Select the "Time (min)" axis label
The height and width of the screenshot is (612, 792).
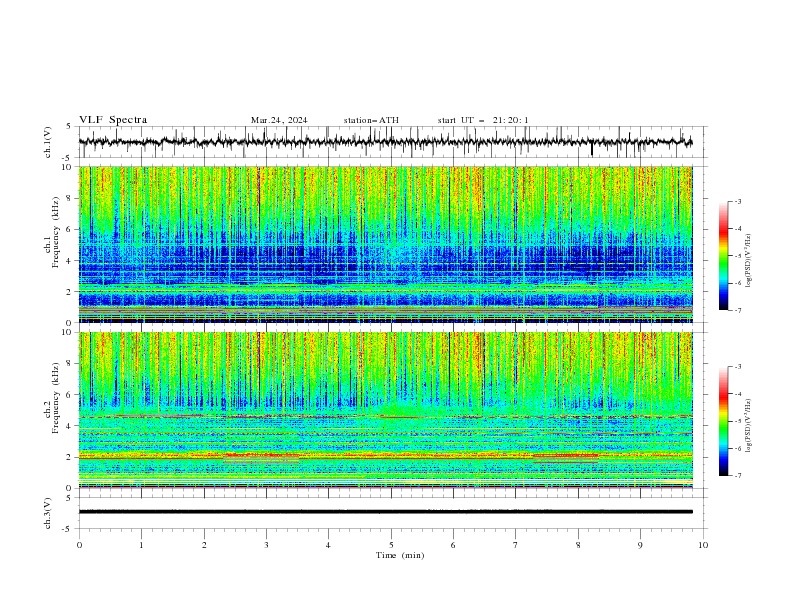click(400, 555)
